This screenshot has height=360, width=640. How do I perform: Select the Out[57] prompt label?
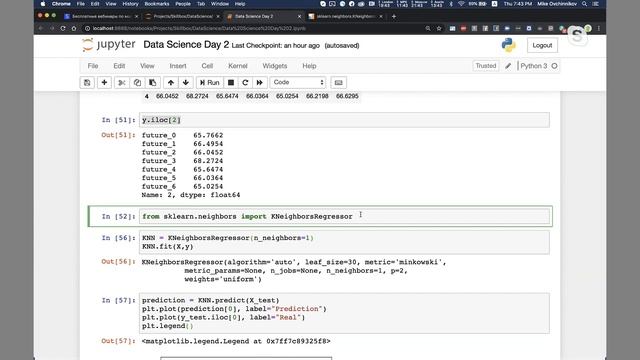(118, 341)
